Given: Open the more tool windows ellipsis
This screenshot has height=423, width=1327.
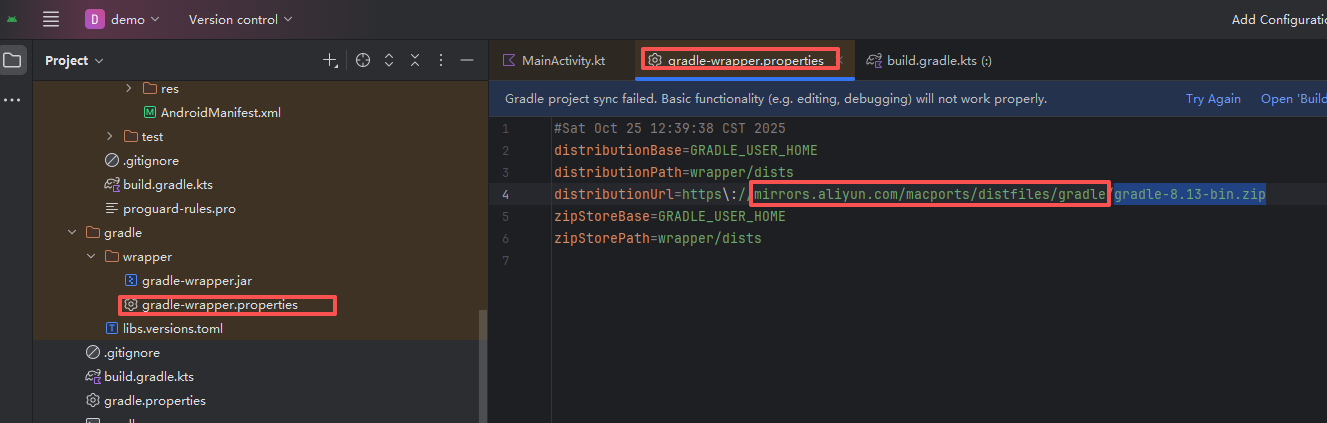Looking at the screenshot, I should point(12,100).
